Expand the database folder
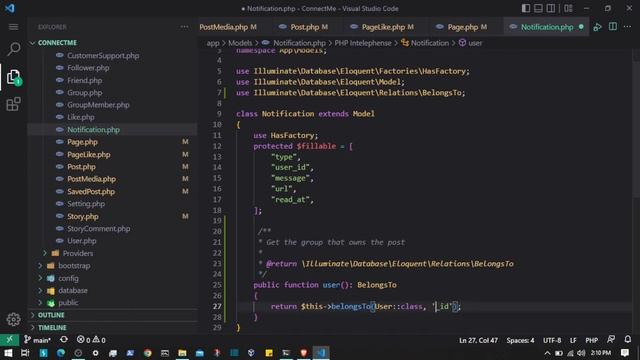The image size is (640, 360). pyautogui.click(x=73, y=291)
